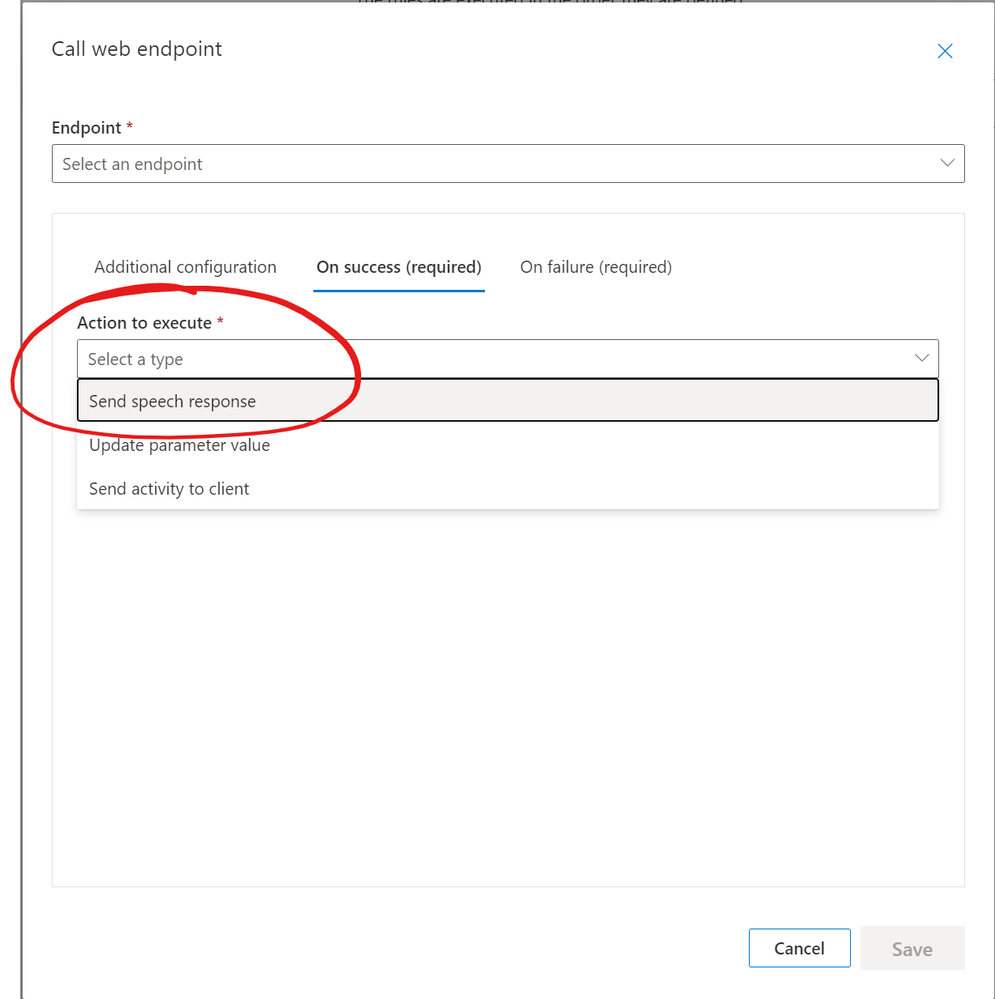Click the empty panel area below the options list
Viewport: 995px width, 999px height.
pos(508,700)
